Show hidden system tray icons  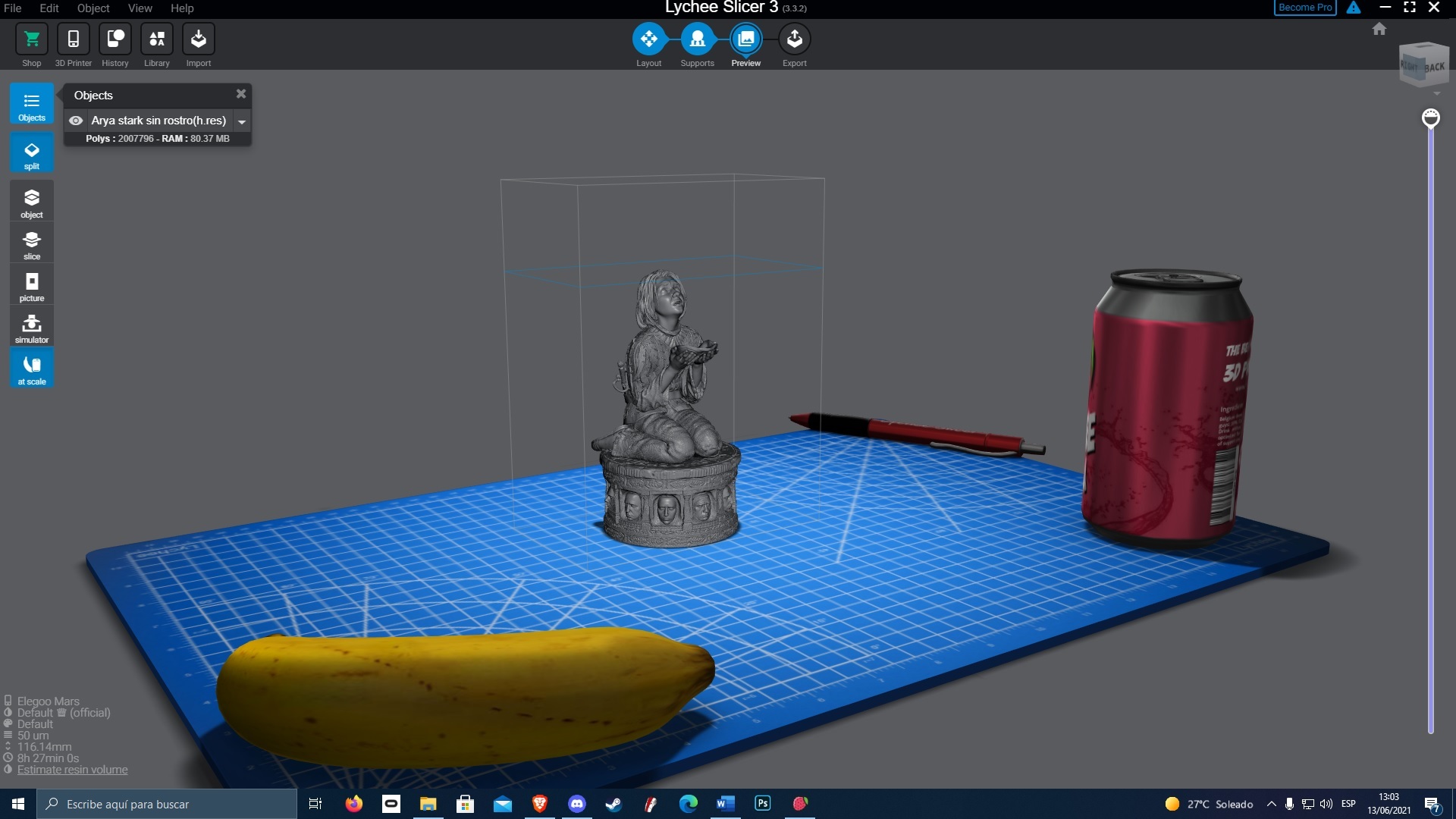tap(1272, 804)
